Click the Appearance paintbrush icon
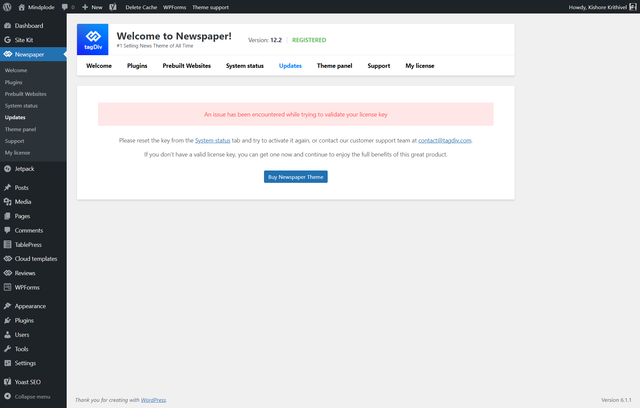This screenshot has width=640, height=408. point(7,306)
